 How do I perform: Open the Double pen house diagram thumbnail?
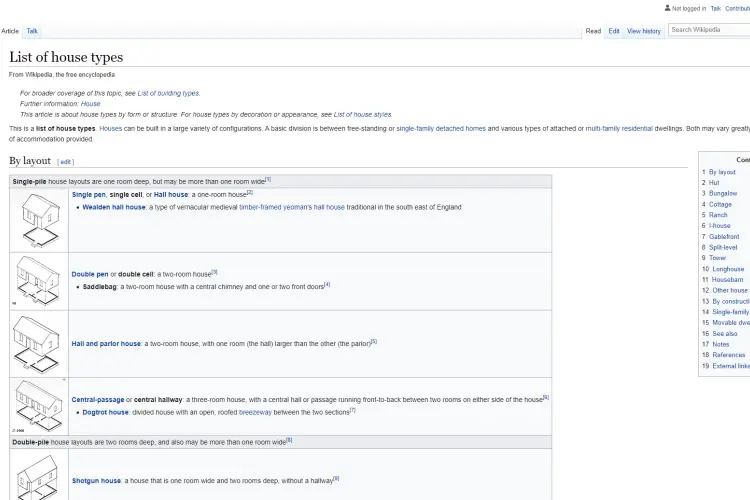pyautogui.click(x=37, y=281)
